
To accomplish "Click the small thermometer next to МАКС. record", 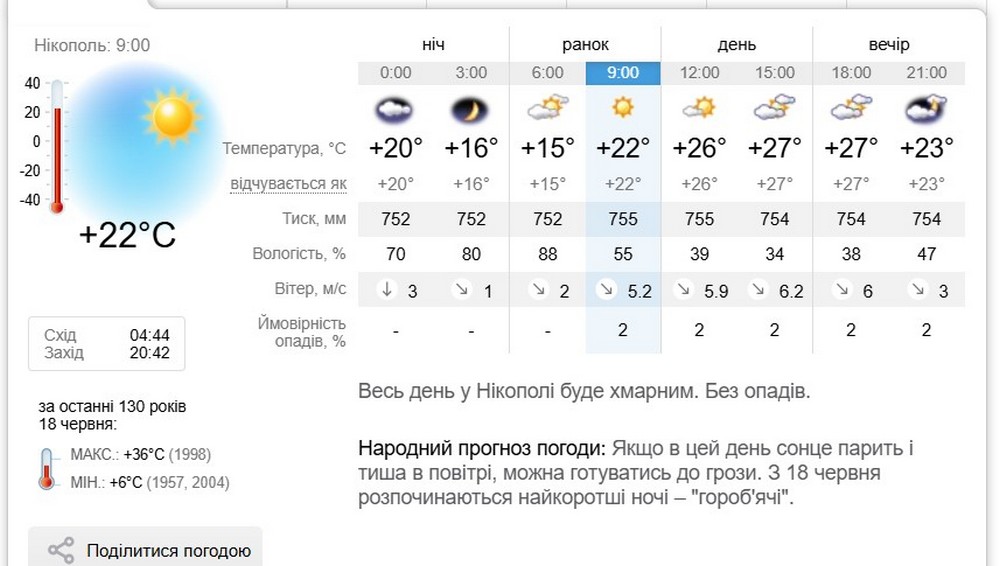I will click(47, 469).
